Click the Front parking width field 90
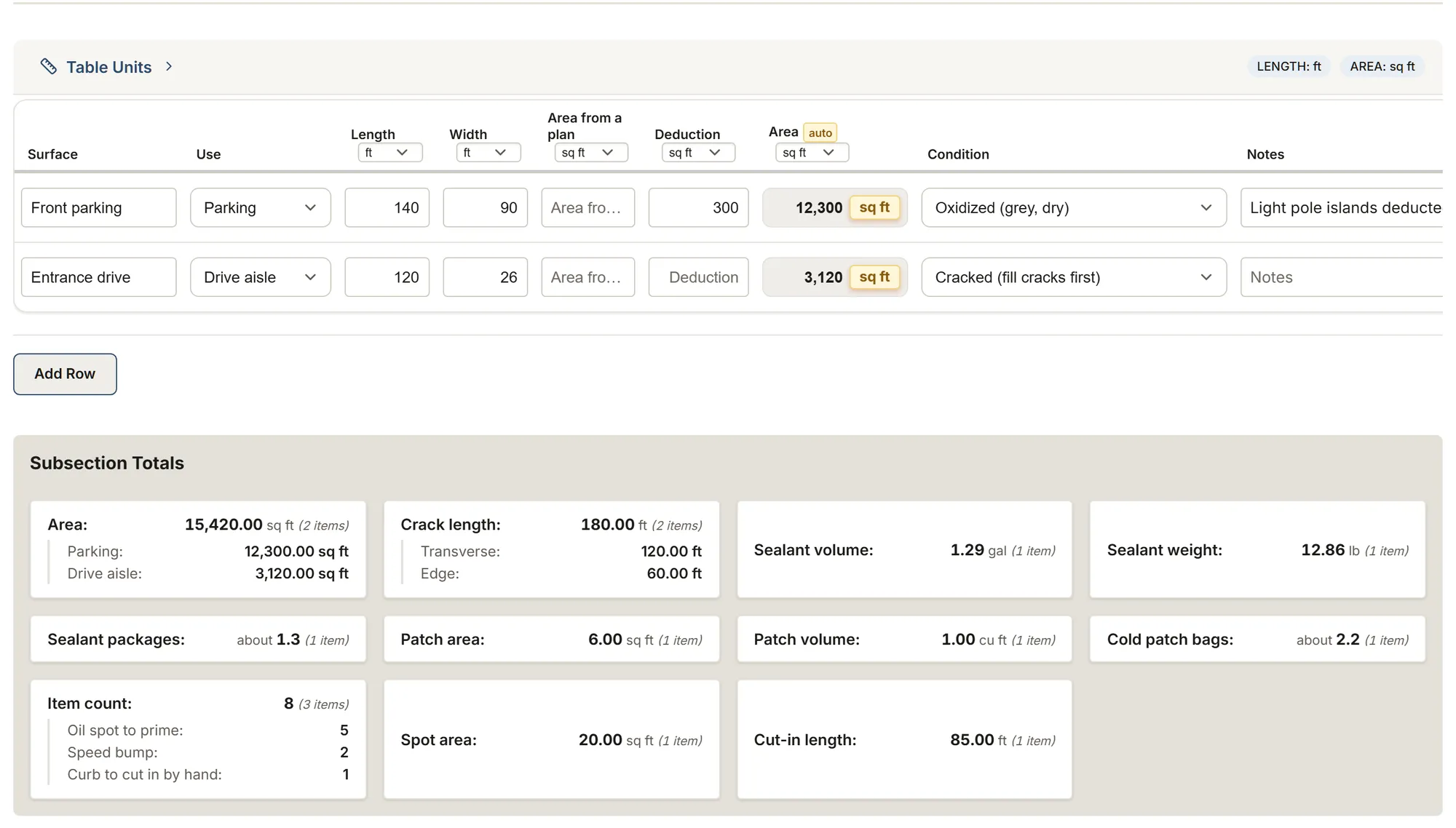Image resolution: width=1456 pixels, height=828 pixels. point(486,207)
